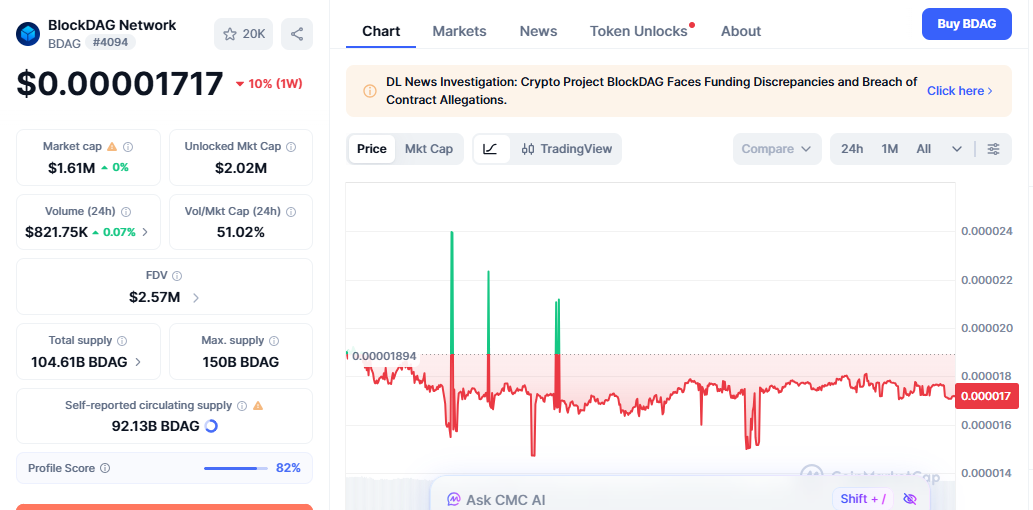The height and width of the screenshot is (510, 1033).
Task: Switch to TradingView candlestick chart
Action: [566, 149]
